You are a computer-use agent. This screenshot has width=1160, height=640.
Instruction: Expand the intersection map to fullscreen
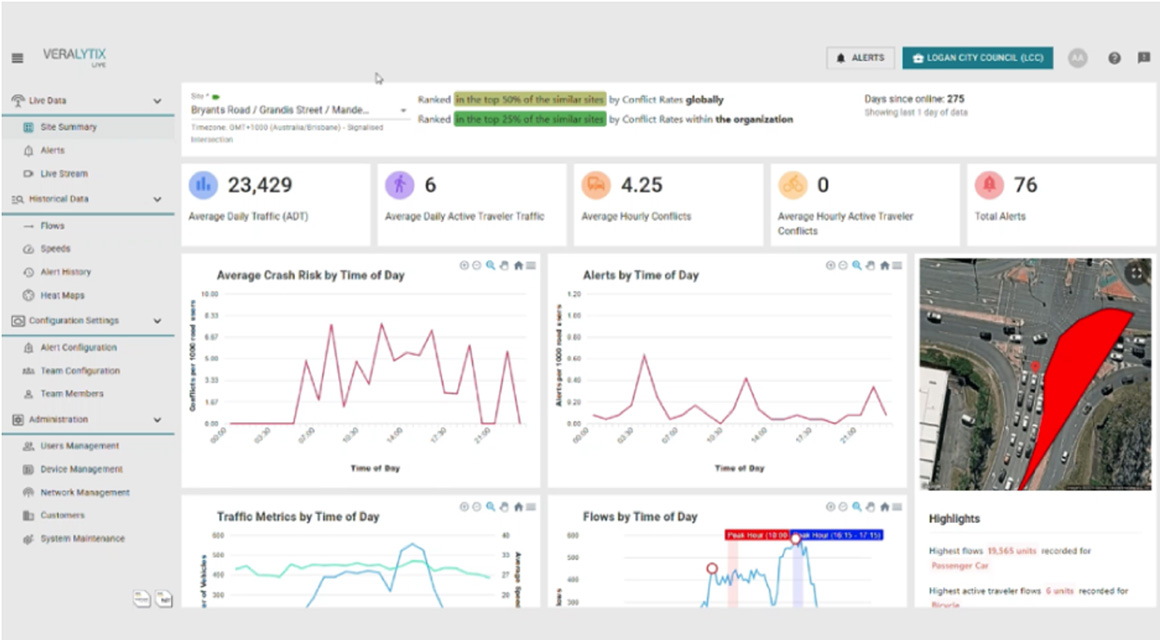pos(1135,272)
